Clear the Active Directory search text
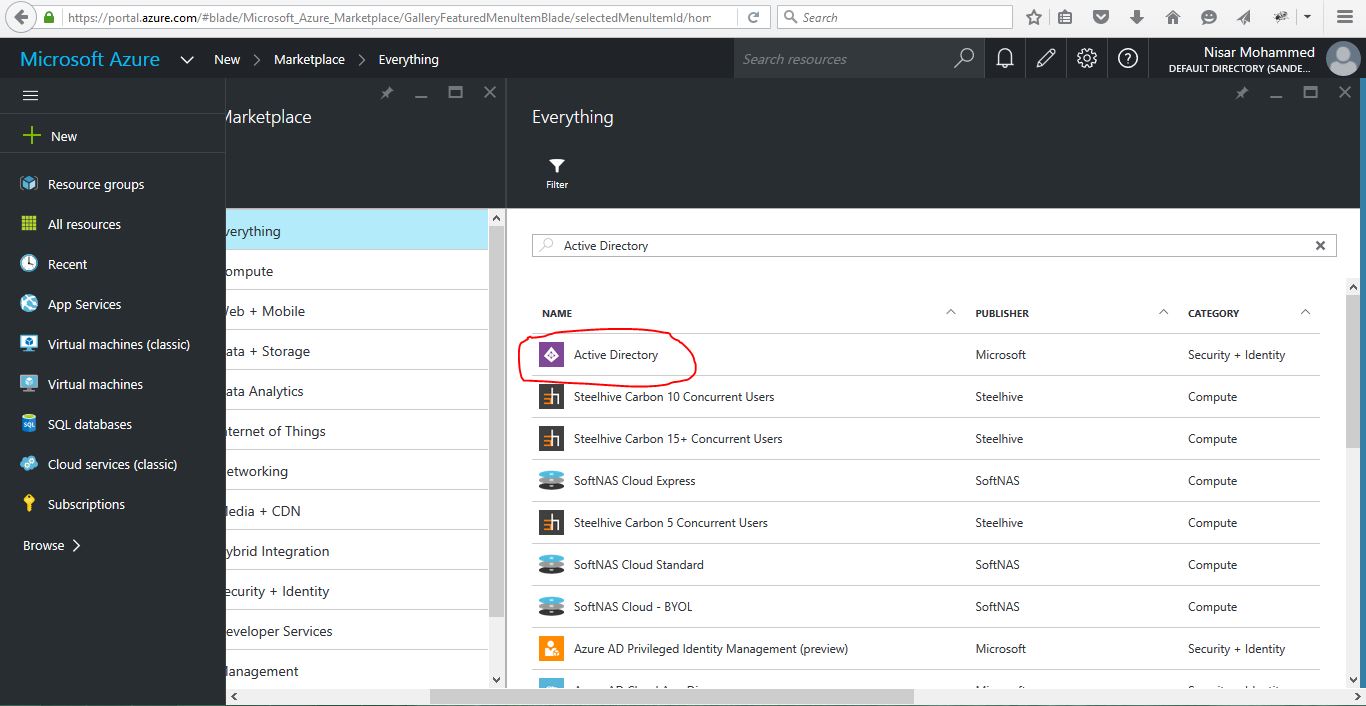 tap(1320, 245)
